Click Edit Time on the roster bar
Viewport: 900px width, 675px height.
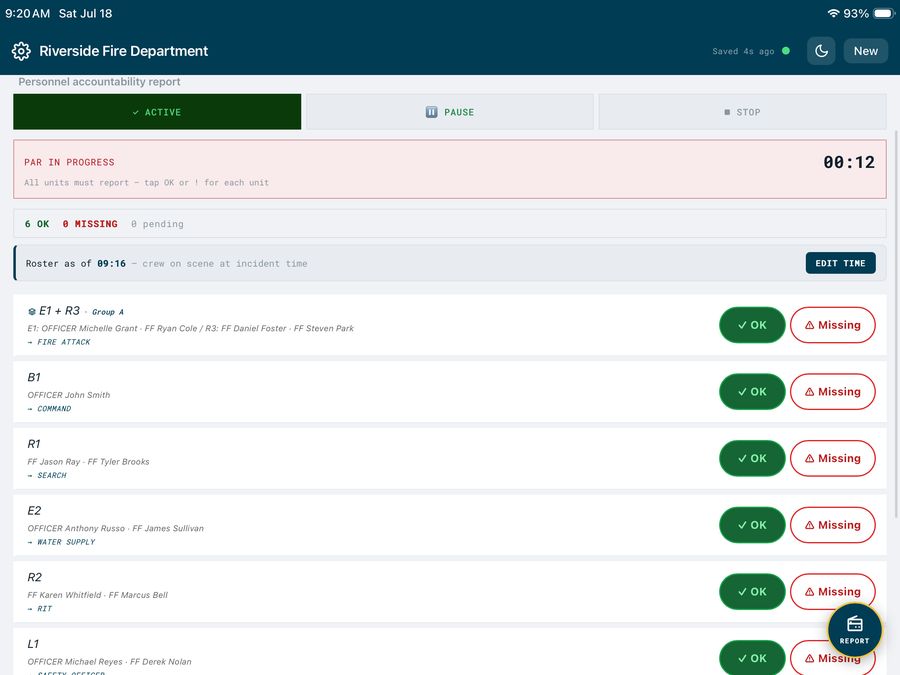click(840, 263)
